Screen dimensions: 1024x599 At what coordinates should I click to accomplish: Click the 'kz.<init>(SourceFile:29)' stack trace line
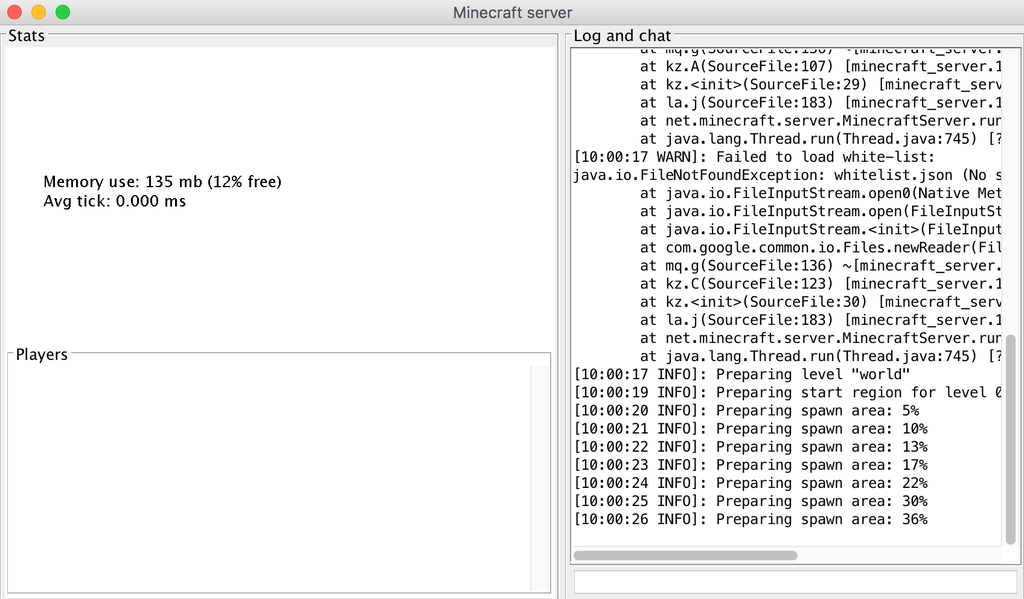[x=820, y=84]
